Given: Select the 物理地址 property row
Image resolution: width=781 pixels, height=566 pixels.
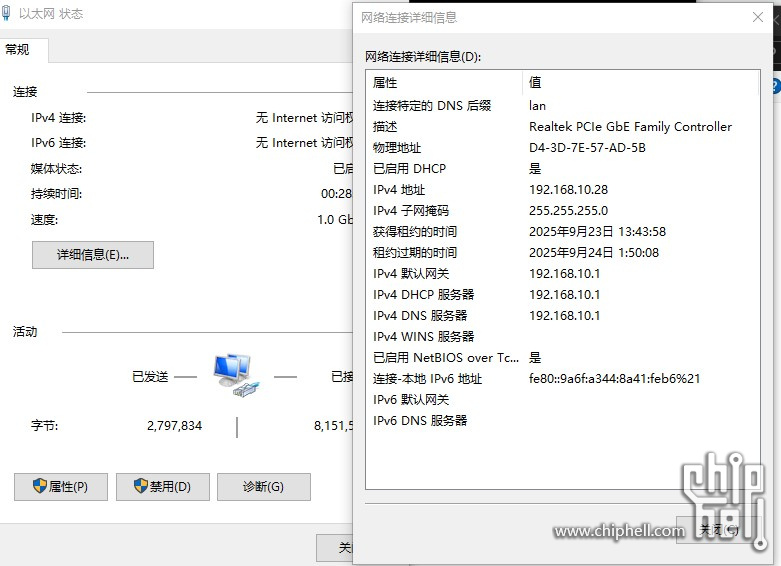Looking at the screenshot, I should tap(563, 147).
